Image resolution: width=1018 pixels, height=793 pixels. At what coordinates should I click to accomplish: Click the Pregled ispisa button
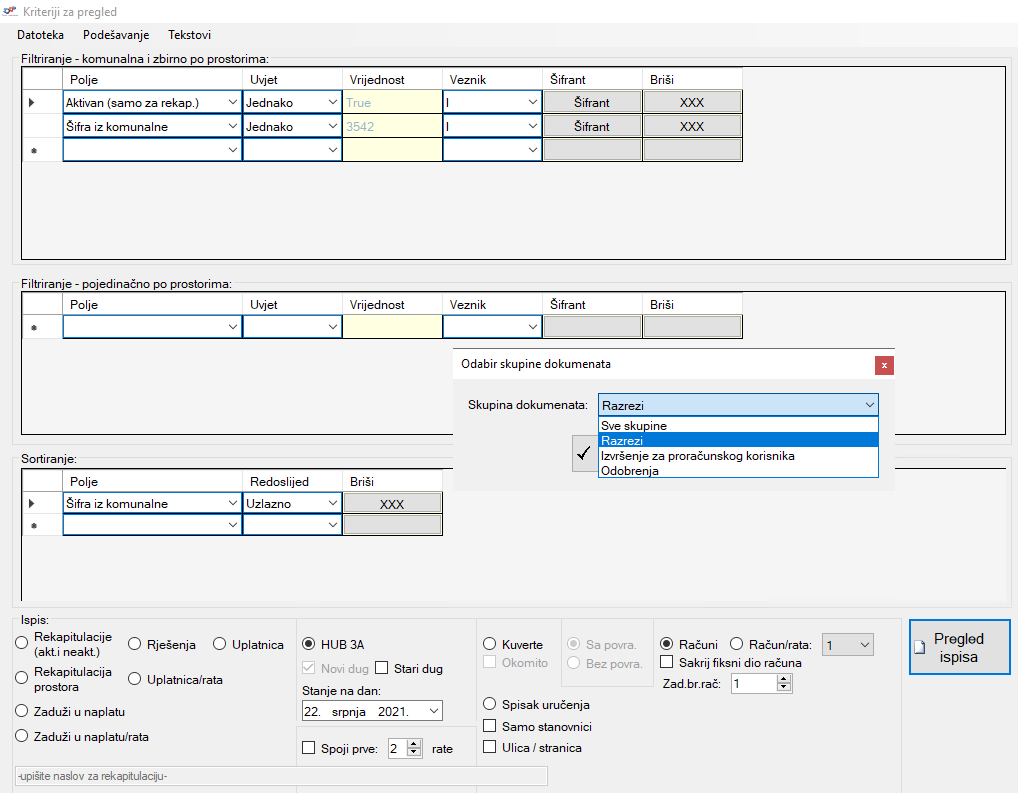click(x=959, y=648)
